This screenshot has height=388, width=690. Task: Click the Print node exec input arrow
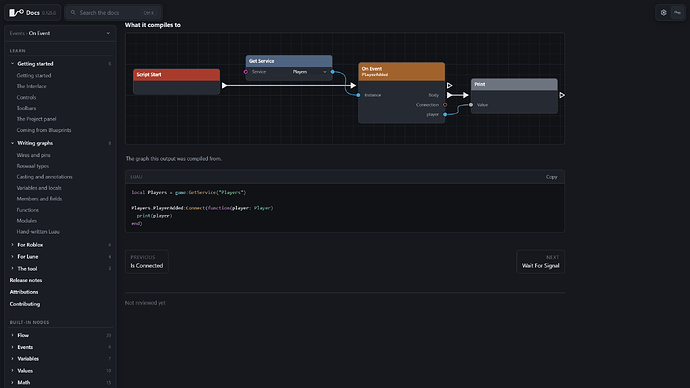pyautogui.click(x=466, y=95)
